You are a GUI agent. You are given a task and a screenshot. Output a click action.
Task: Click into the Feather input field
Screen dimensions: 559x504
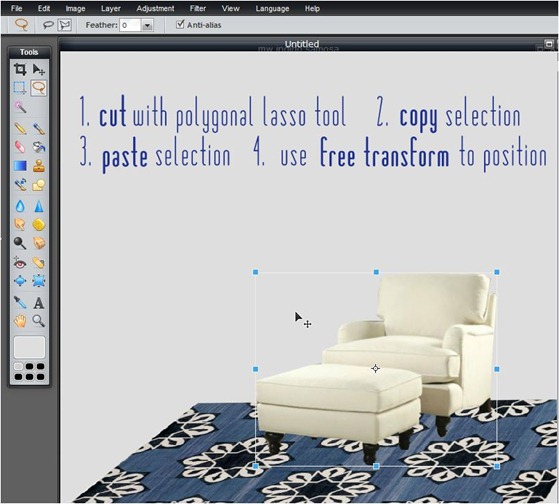click(130, 25)
